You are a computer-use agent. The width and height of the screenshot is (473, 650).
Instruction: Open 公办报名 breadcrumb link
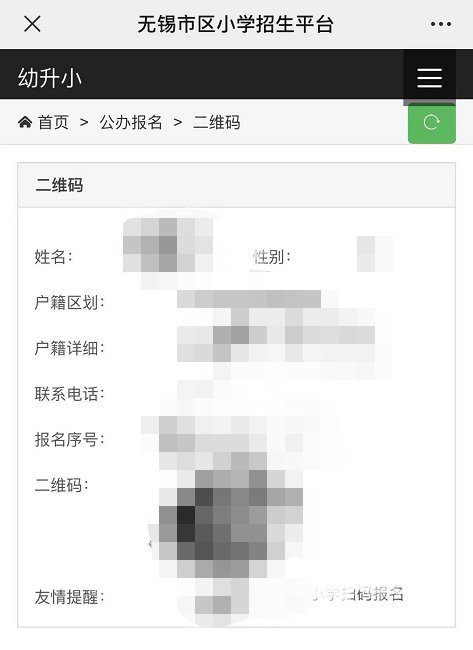point(131,122)
